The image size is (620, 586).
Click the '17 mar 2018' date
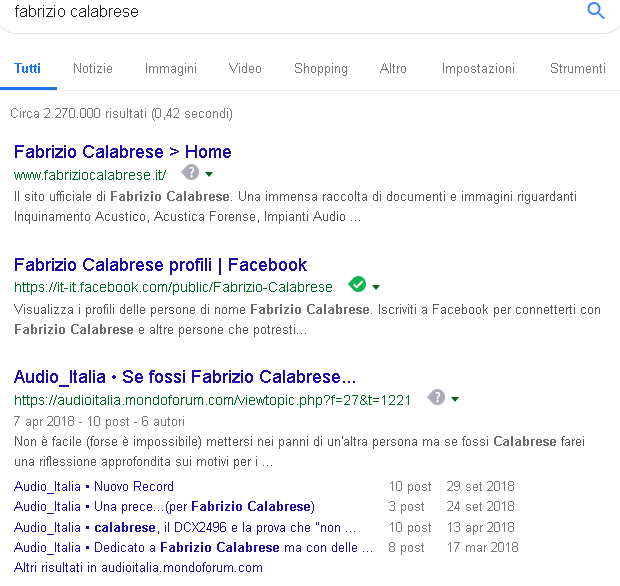click(x=482, y=547)
